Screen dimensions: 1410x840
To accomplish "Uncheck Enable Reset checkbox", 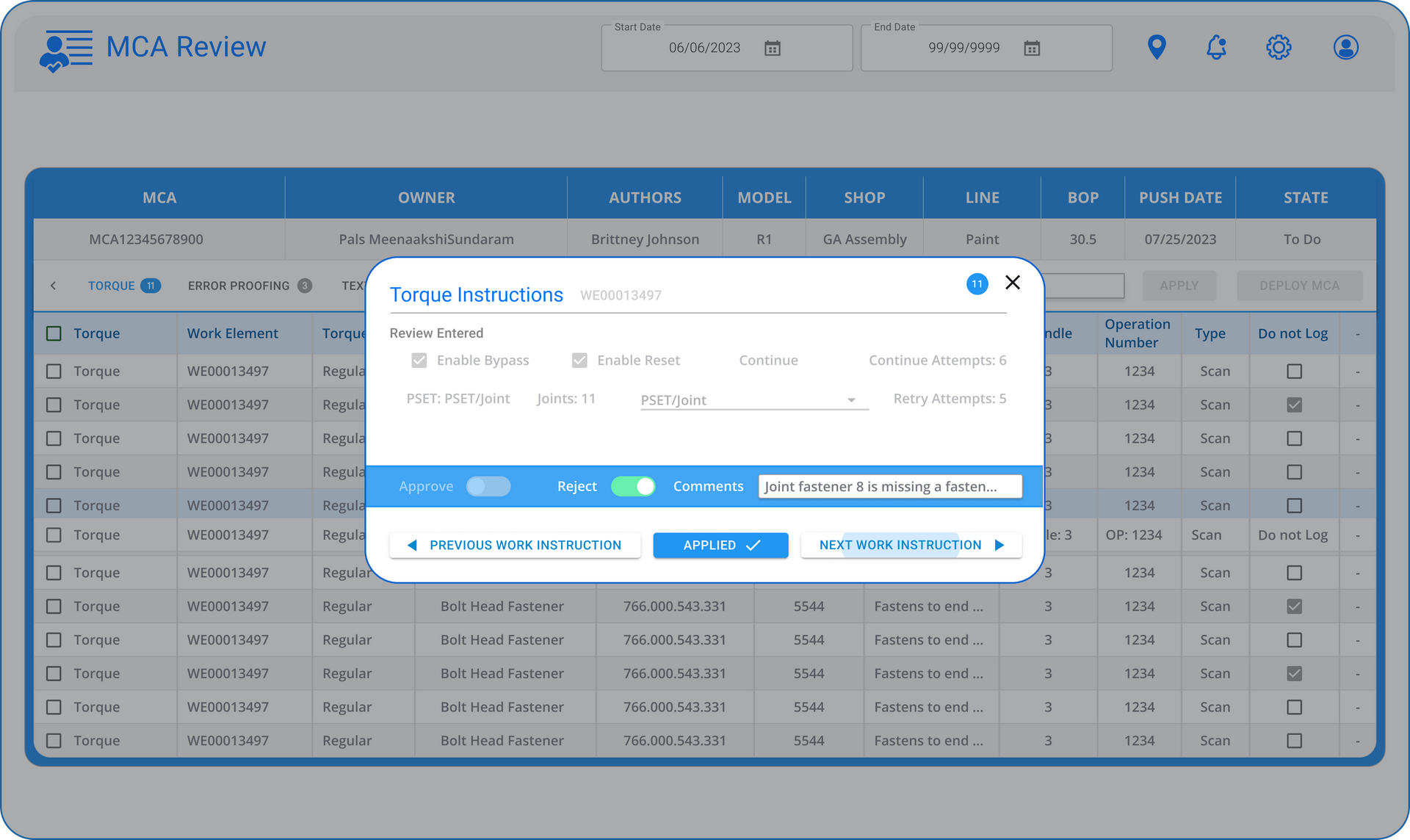I will (x=579, y=361).
